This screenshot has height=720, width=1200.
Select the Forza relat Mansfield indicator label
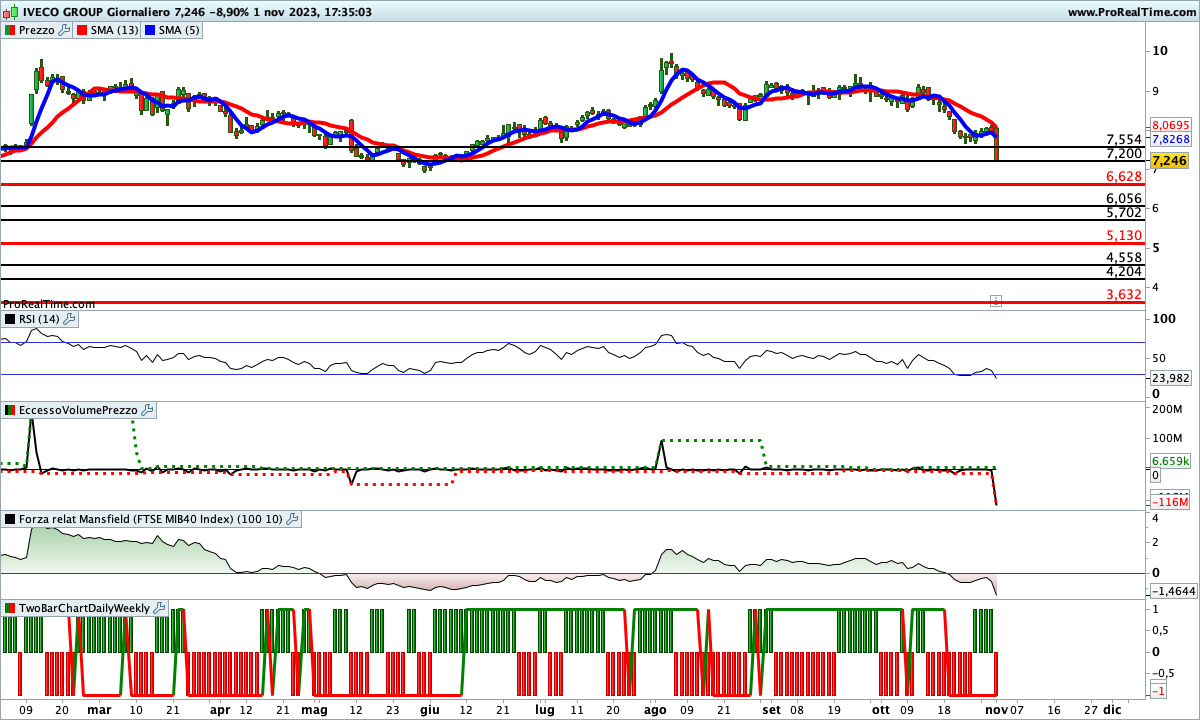click(x=151, y=519)
